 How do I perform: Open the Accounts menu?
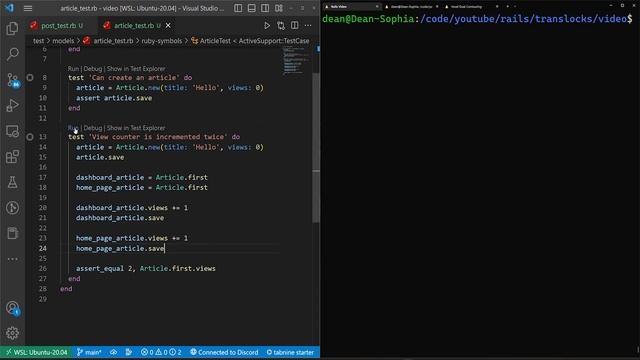point(12,308)
